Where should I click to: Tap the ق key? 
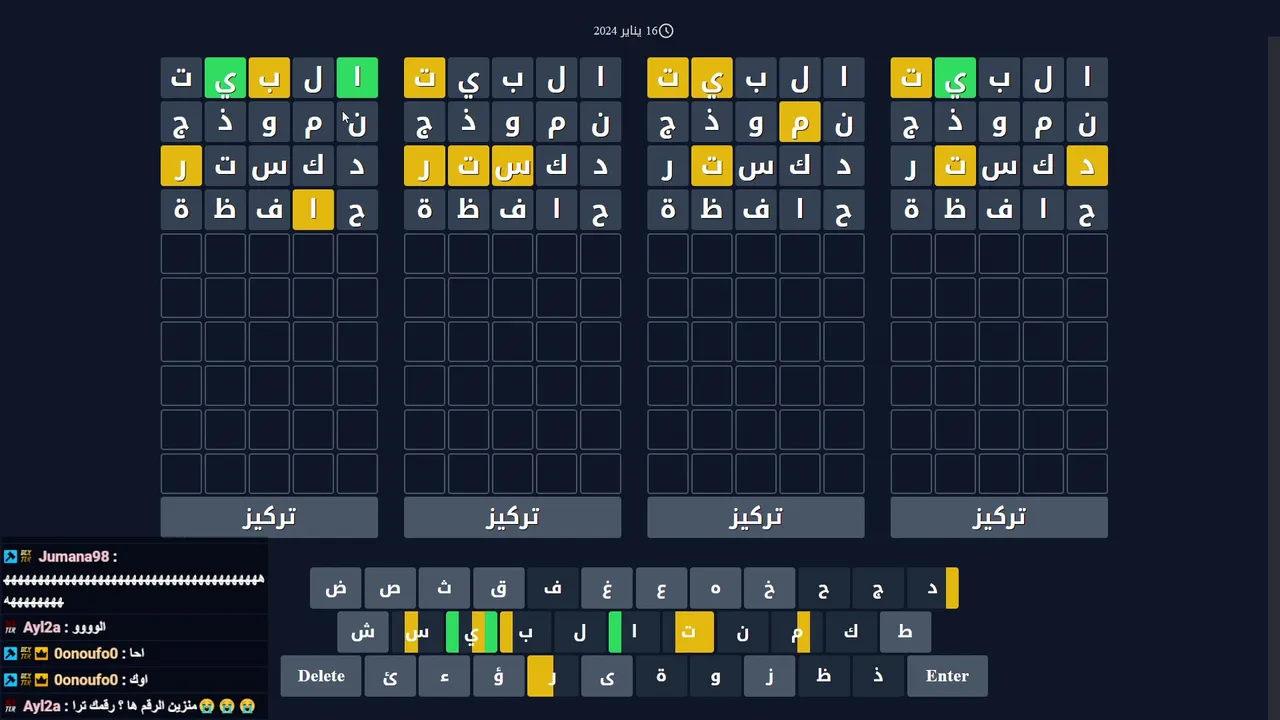(x=498, y=588)
